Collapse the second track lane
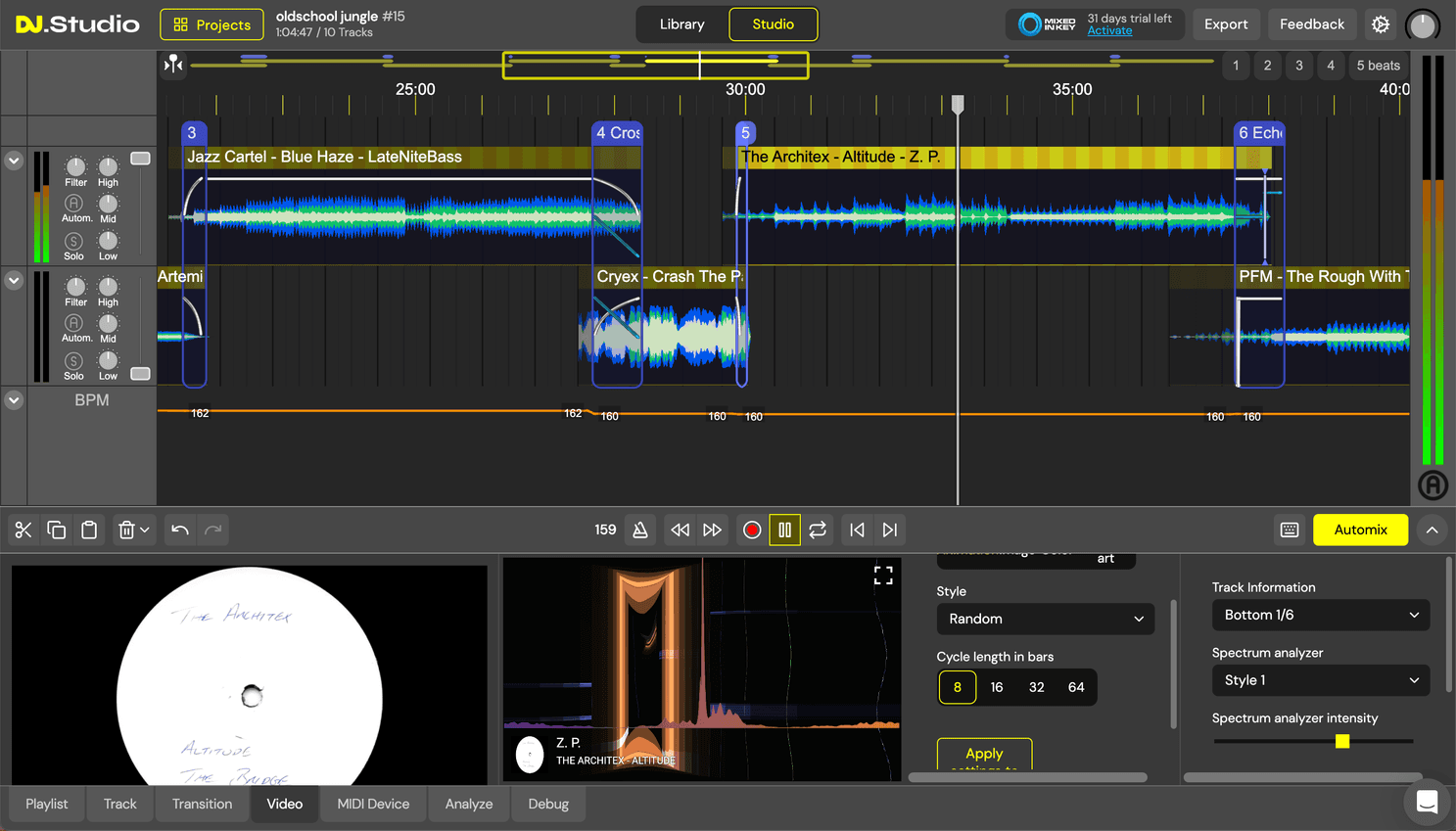The image size is (1456, 831). 14,280
